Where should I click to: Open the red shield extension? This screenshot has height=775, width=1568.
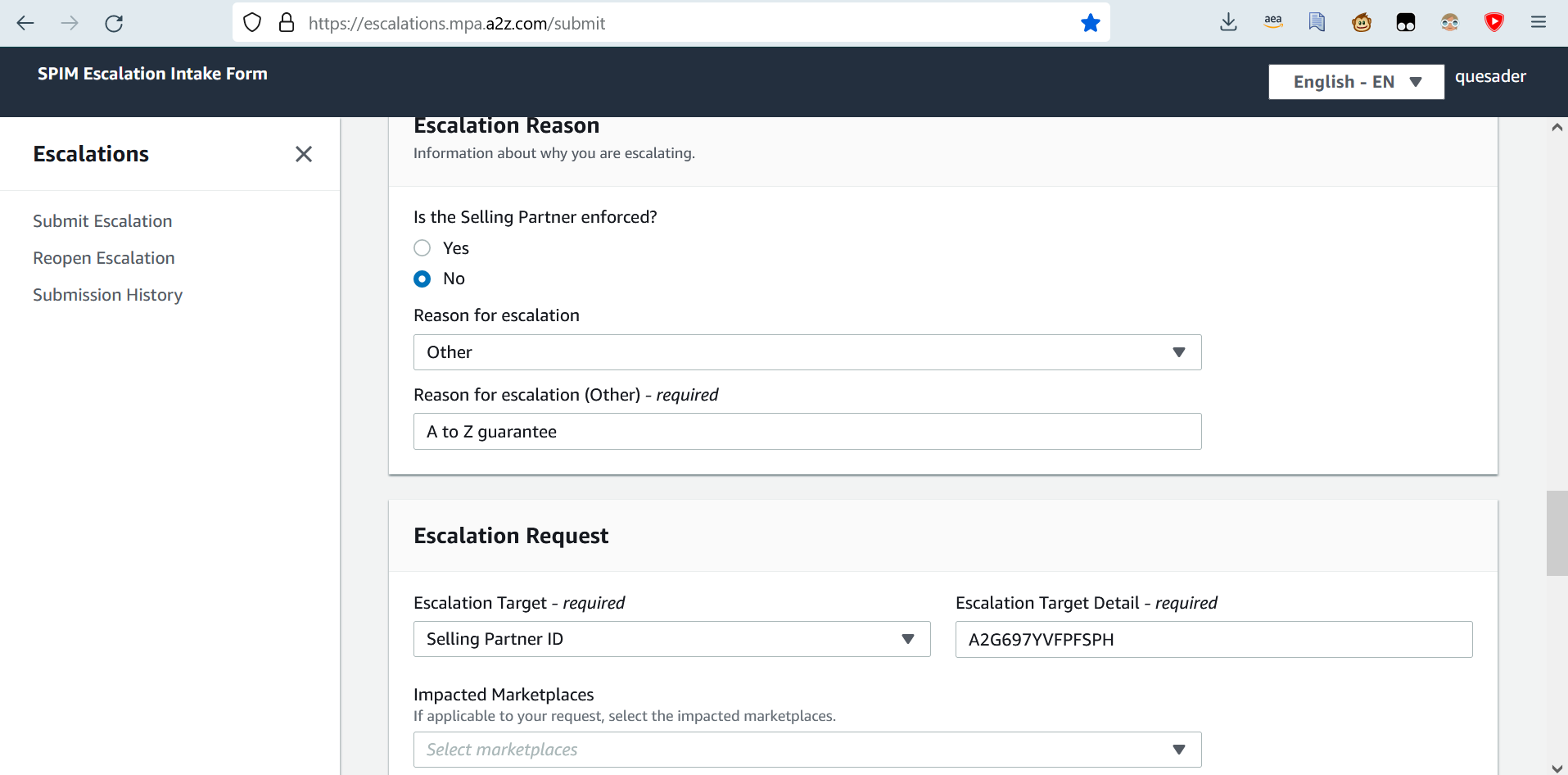tap(1493, 23)
